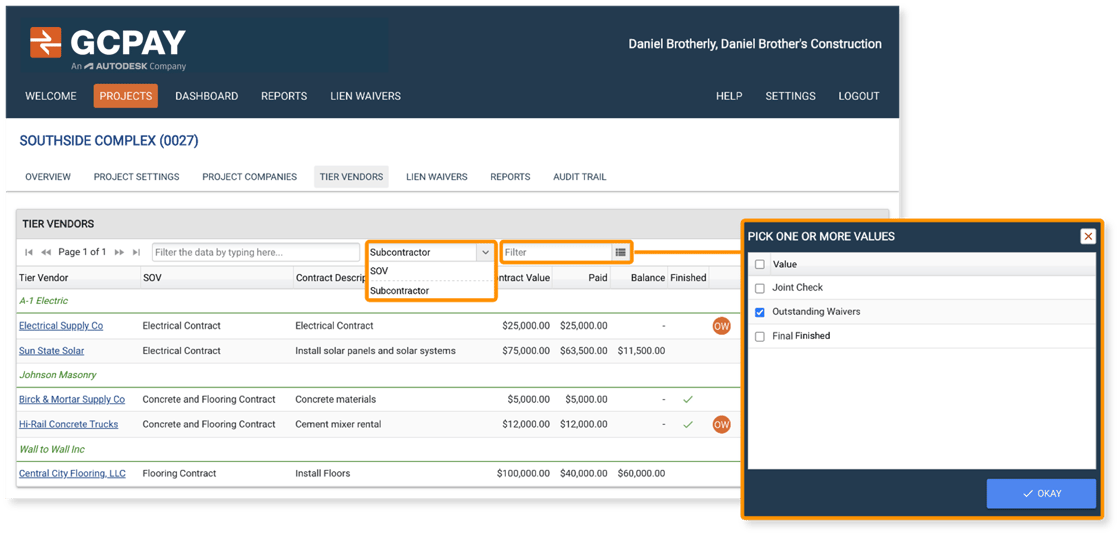The height and width of the screenshot is (536, 1120).
Task: Click the GCPay logo icon
Action: [x=46, y=42]
